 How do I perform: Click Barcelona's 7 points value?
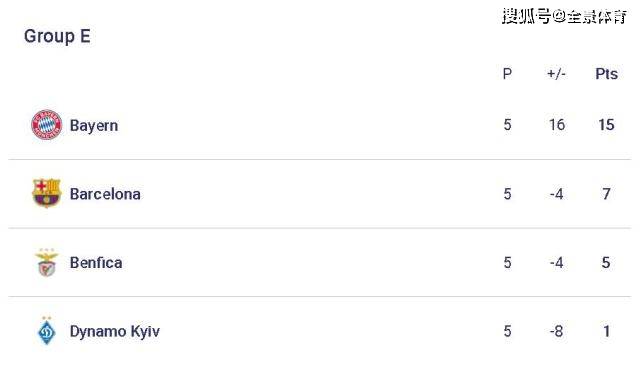click(606, 193)
